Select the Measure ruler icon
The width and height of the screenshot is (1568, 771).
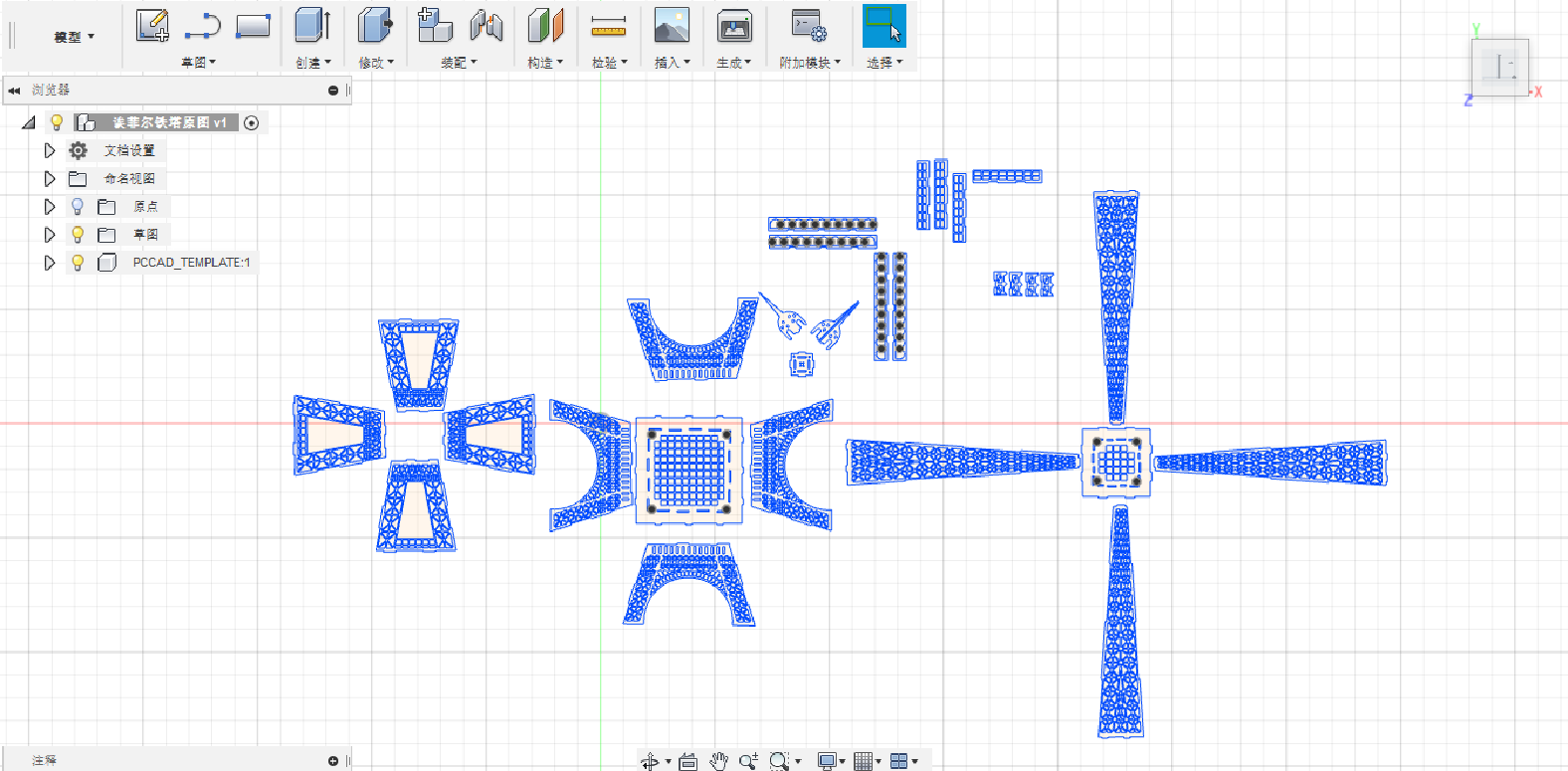click(608, 26)
